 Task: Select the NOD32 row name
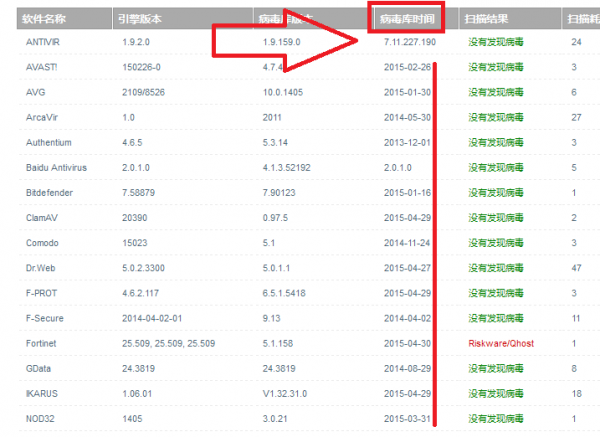tap(40, 419)
